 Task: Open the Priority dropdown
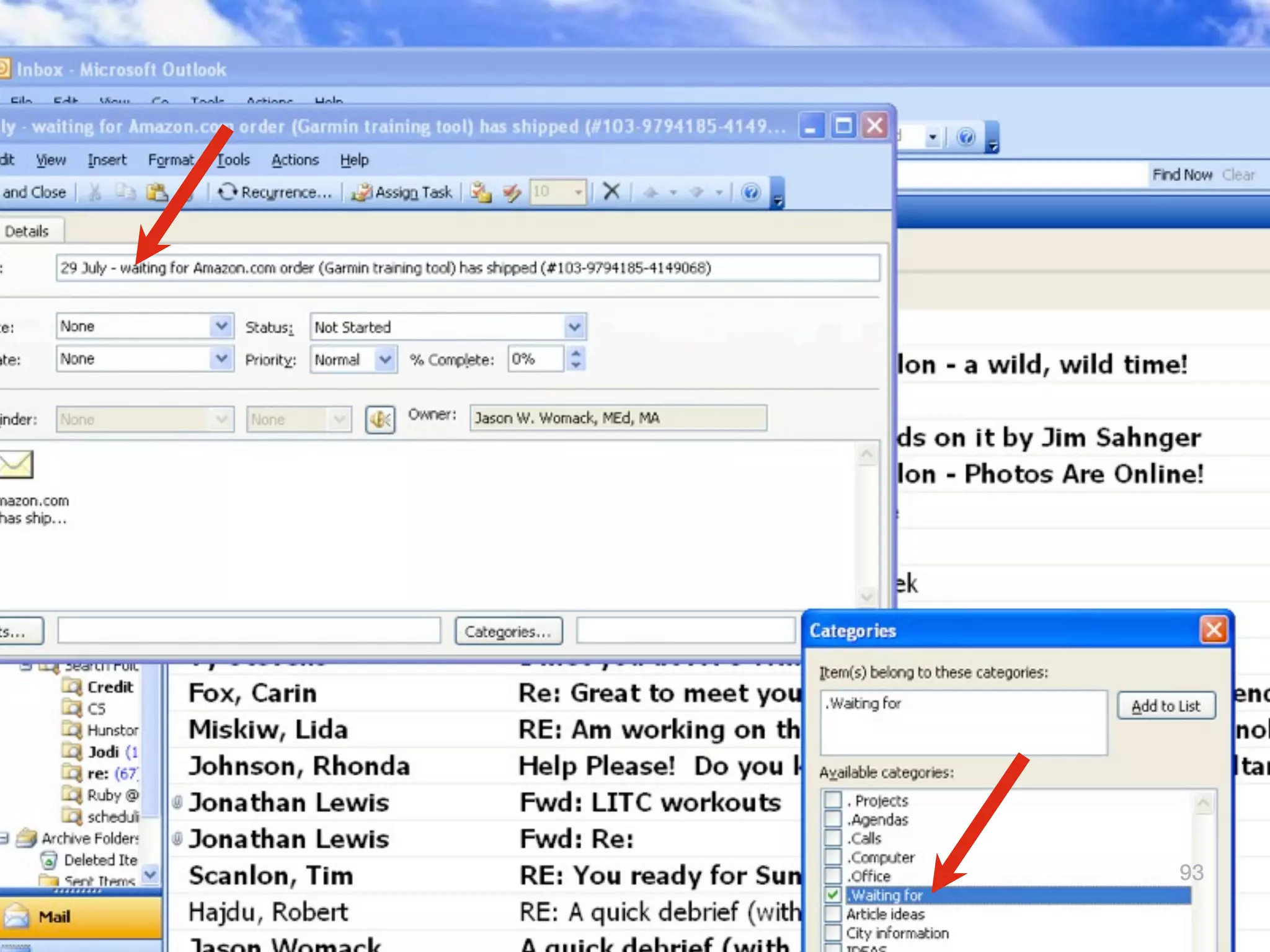[385, 359]
